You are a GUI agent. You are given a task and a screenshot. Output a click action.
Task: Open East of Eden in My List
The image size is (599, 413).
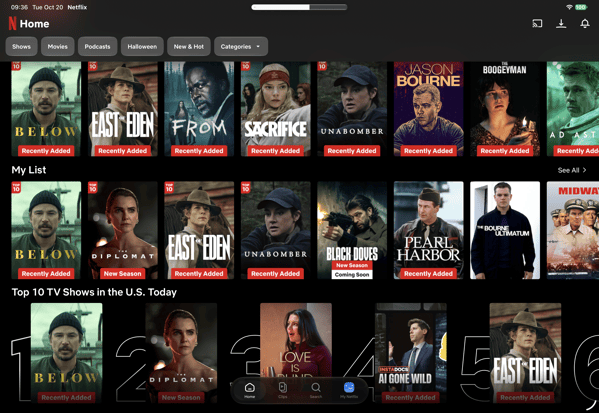[x=199, y=230]
